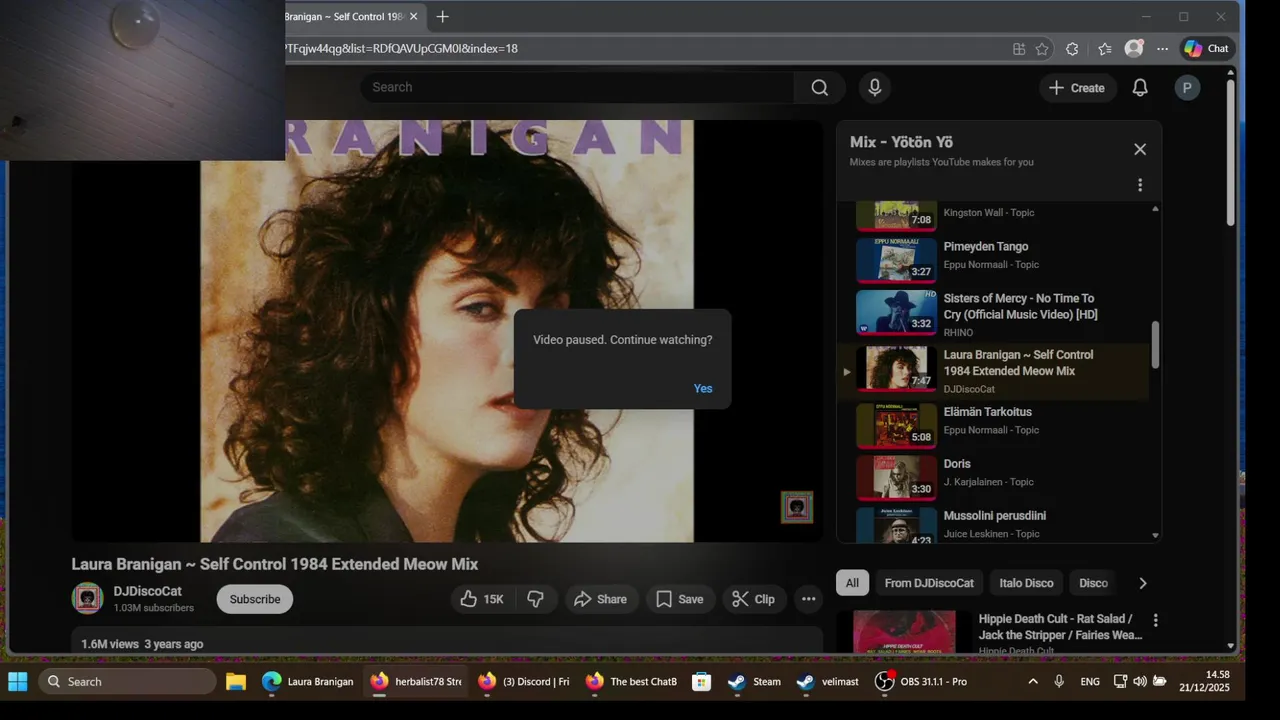1280x720 pixels.
Task: Dislike the Laura Branigan video
Action: coord(536,599)
